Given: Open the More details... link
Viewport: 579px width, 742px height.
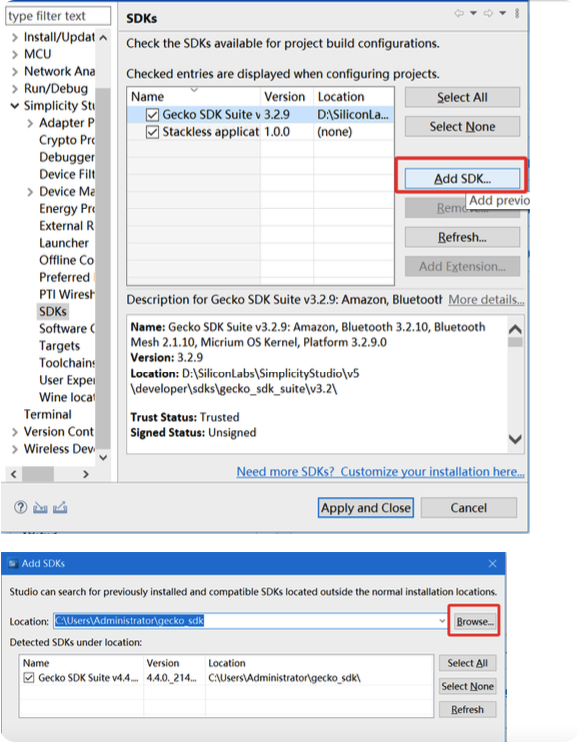Looking at the screenshot, I should click(x=486, y=300).
